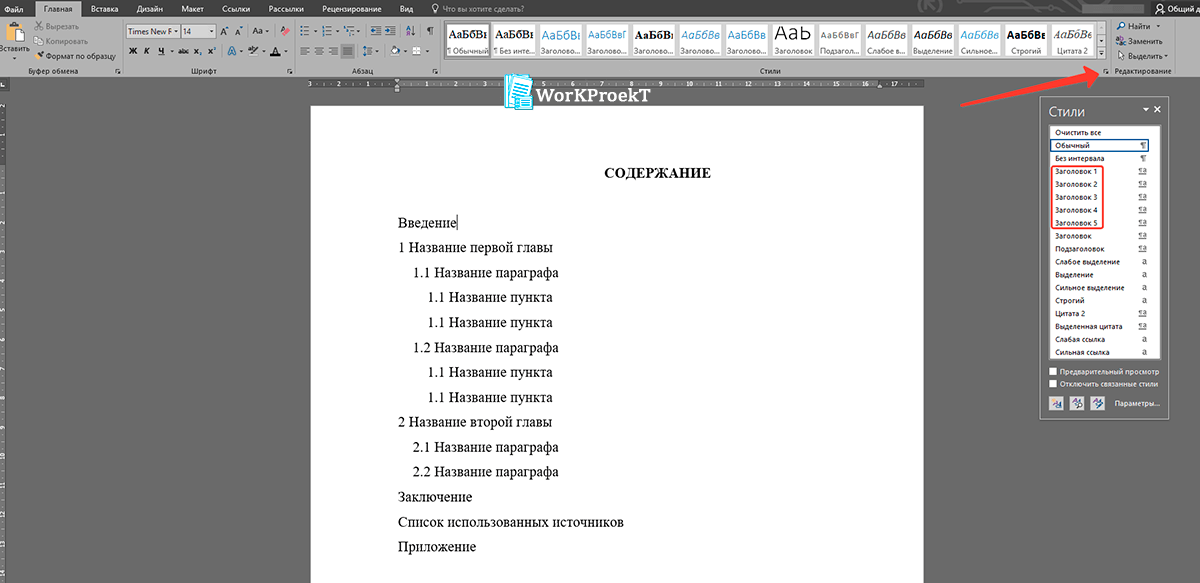Toggle center paragraph alignment
This screenshot has width=1200, height=583.
(318, 50)
